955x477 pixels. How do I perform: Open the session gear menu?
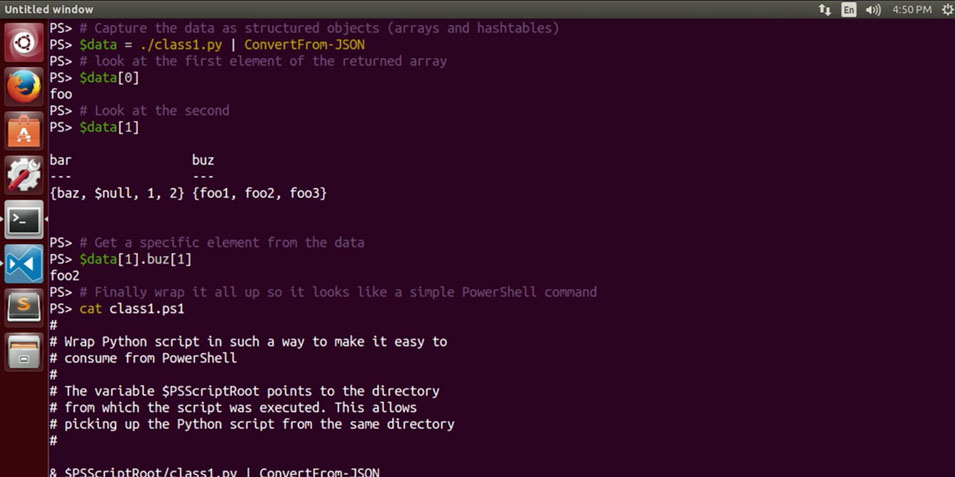click(948, 9)
